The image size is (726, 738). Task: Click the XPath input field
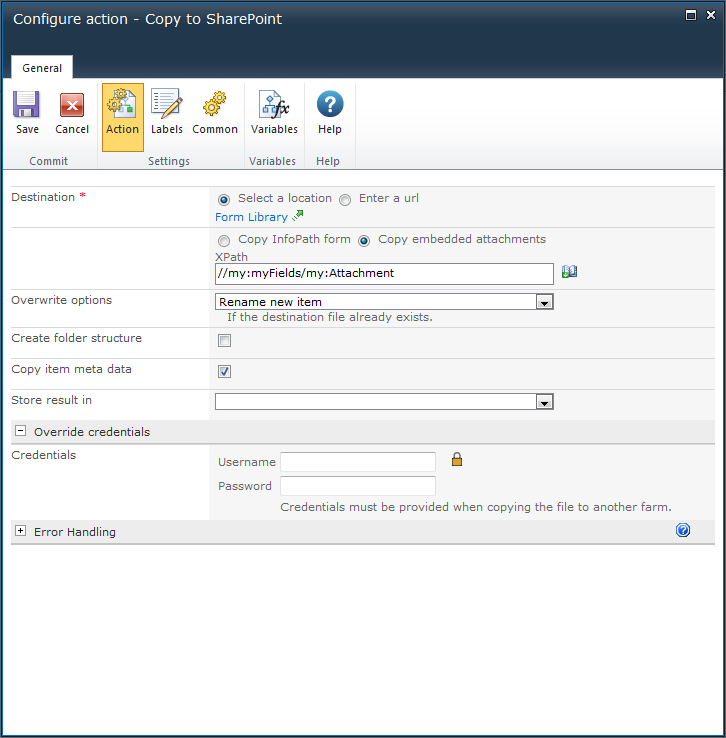pyautogui.click(x=384, y=273)
